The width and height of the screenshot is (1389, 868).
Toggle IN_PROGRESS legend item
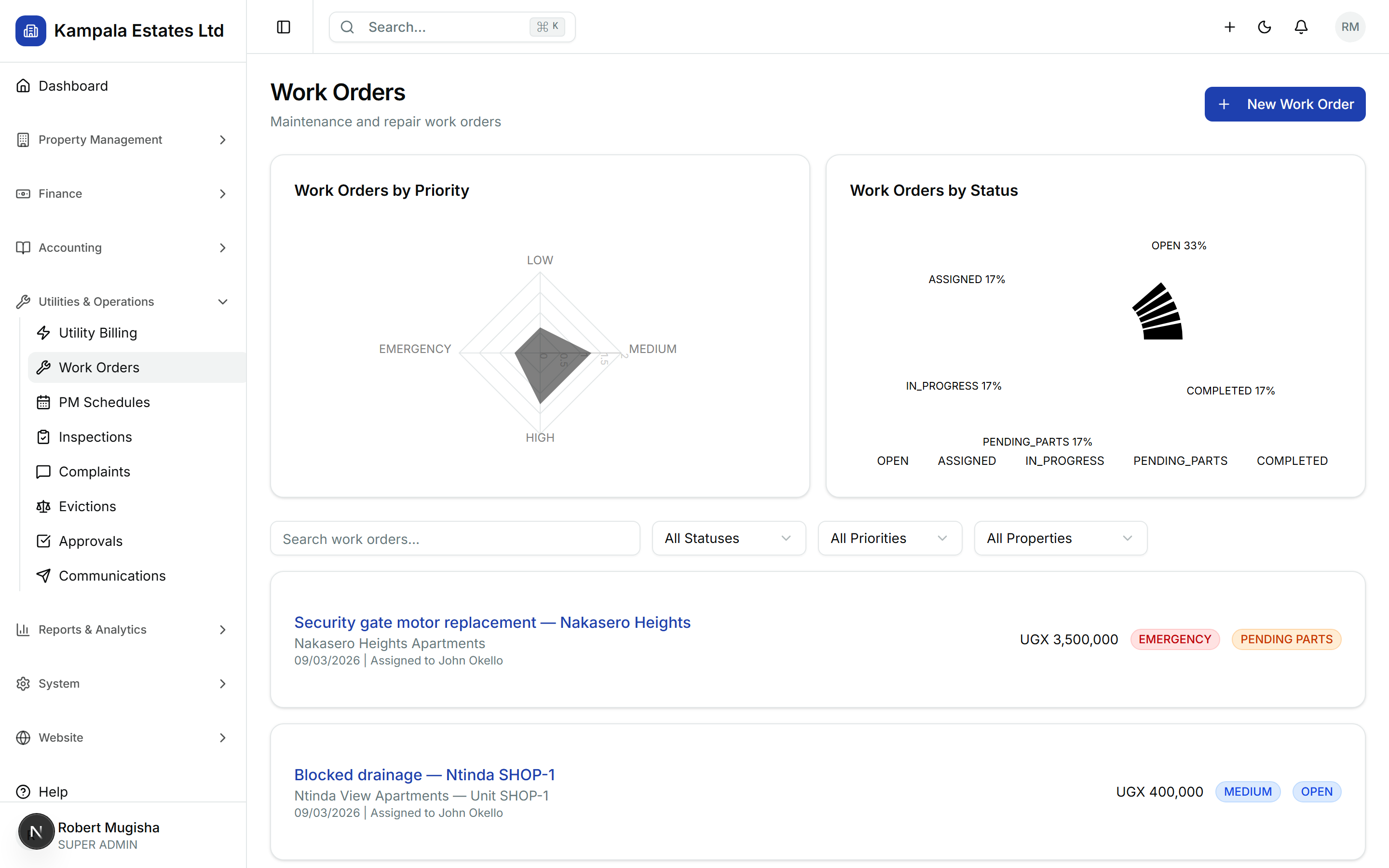click(x=1064, y=461)
